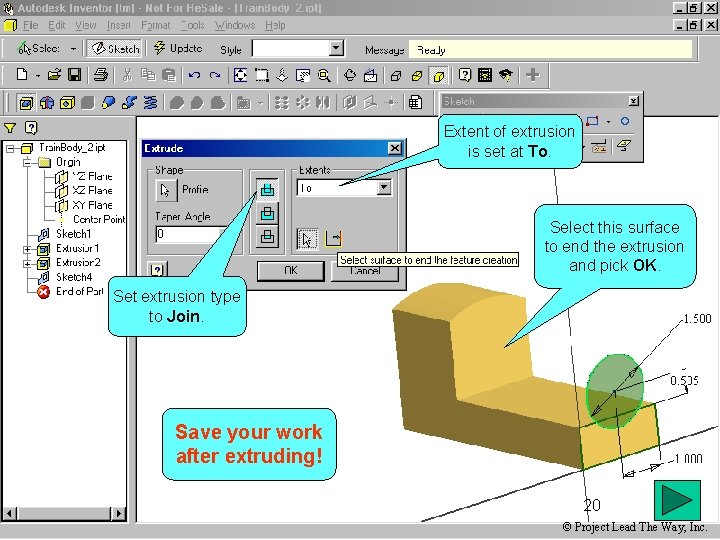Collapse the TrainBody_2.ipt tree node

(x=10, y=148)
